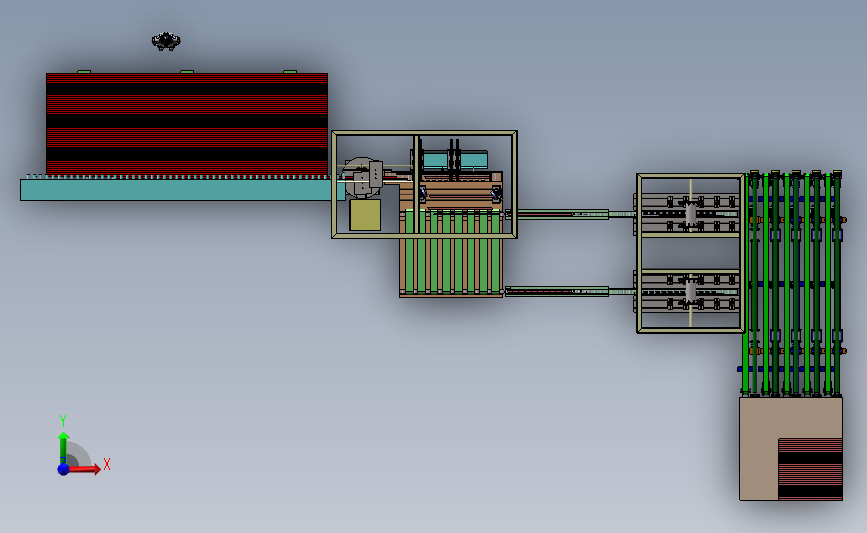
Task: Select the upper rail joining the center and right frames
Action: (571, 214)
